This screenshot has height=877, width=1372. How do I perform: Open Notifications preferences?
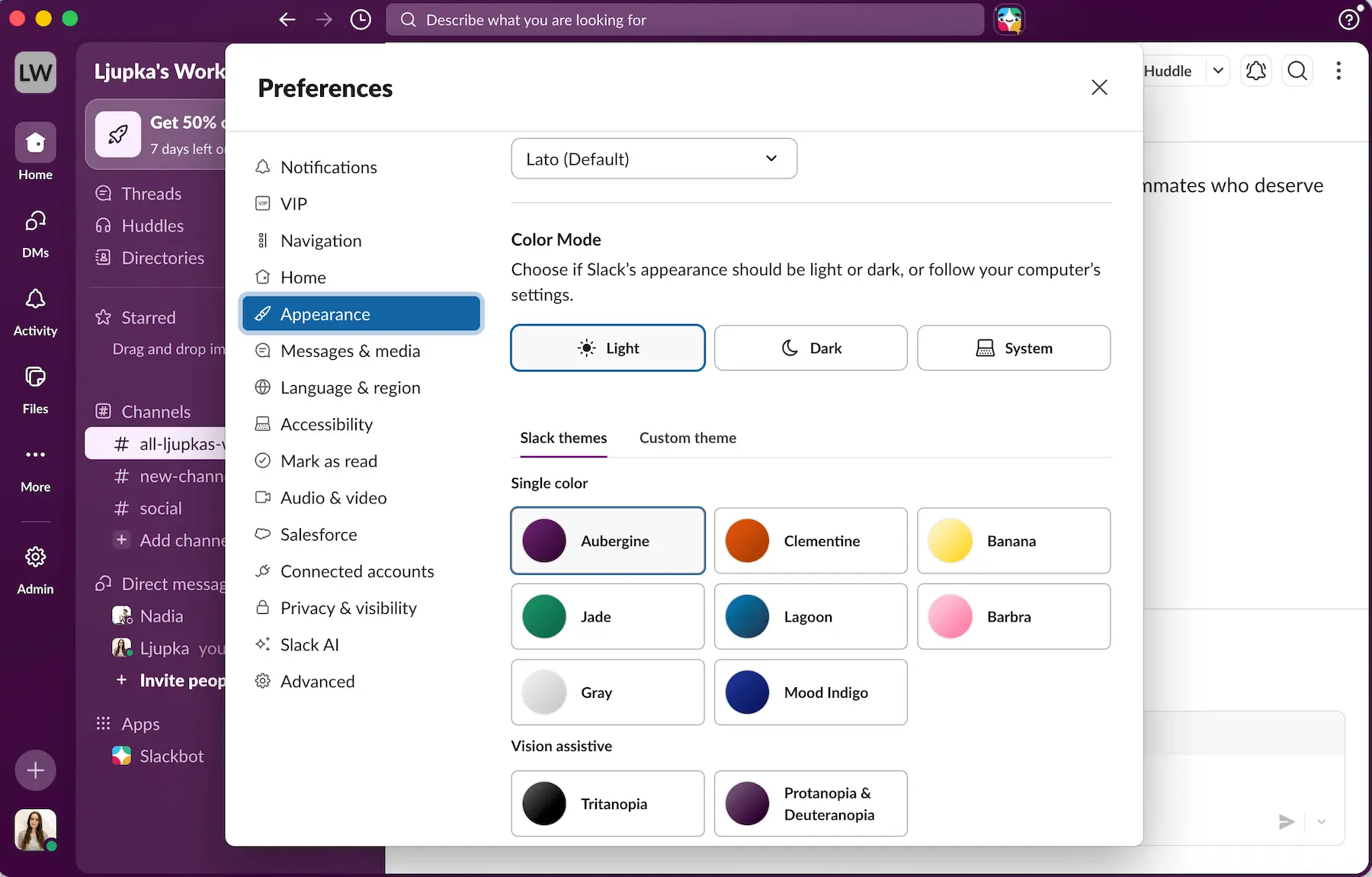(361, 167)
